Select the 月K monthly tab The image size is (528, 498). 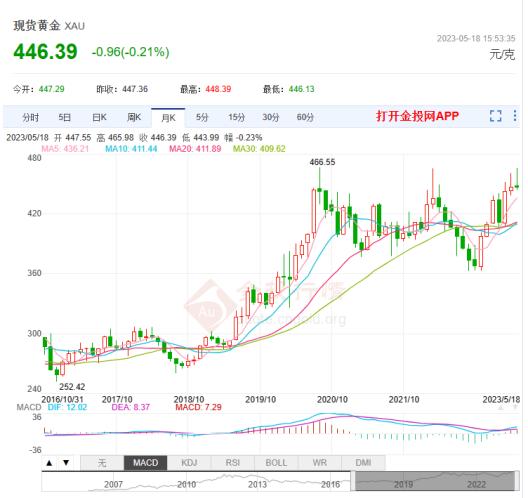pyautogui.click(x=168, y=118)
